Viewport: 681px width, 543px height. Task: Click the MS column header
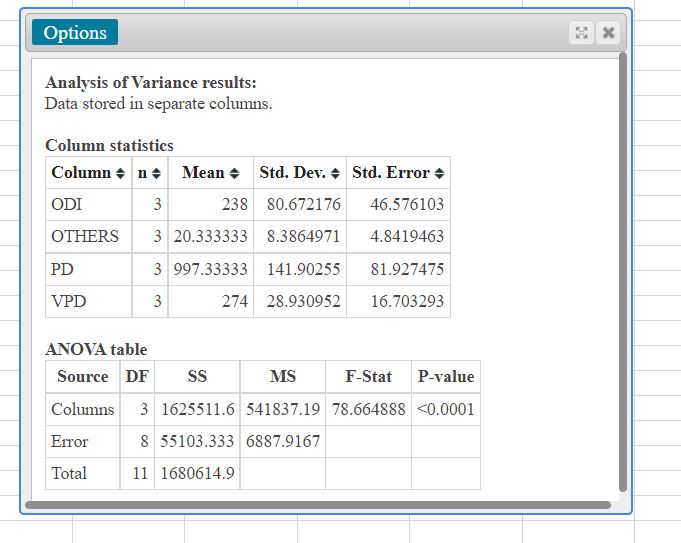tap(283, 377)
